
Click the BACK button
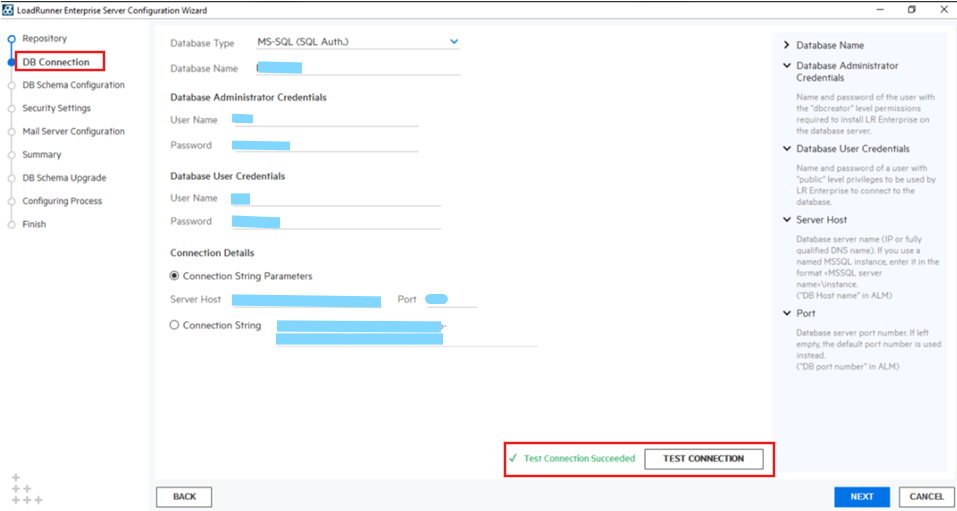(x=184, y=496)
